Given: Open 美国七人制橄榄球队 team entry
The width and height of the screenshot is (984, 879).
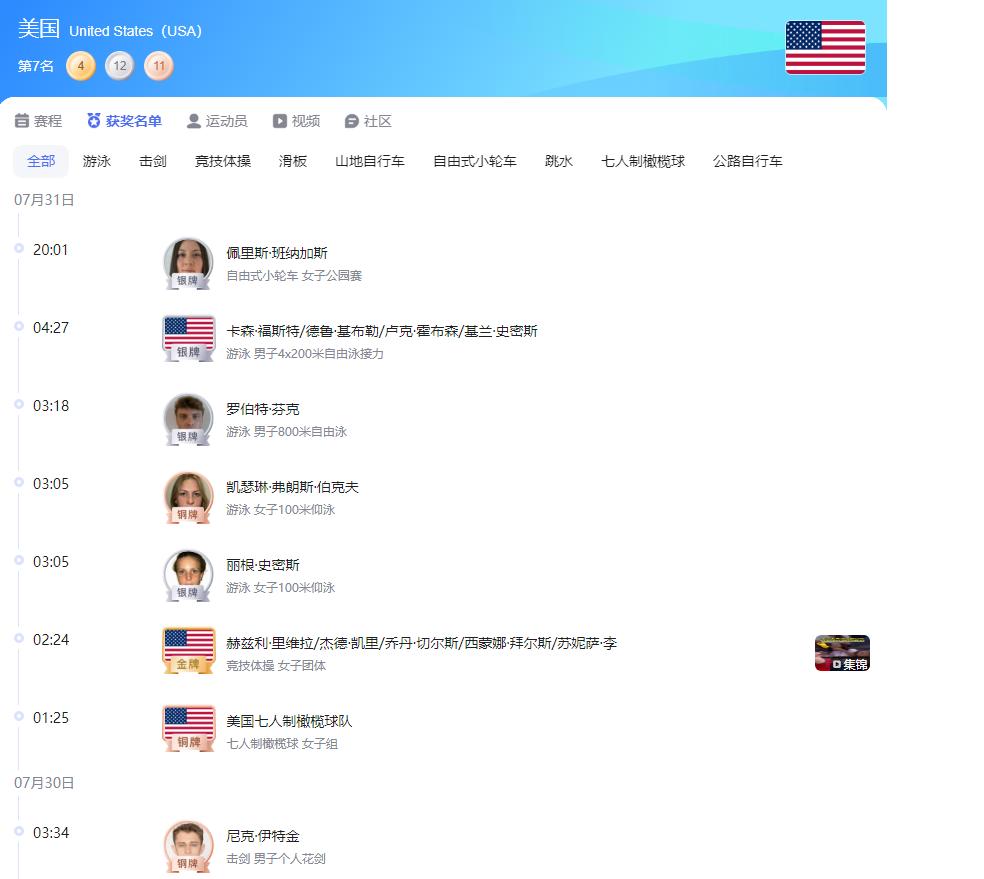Looking at the screenshot, I should click(289, 721).
